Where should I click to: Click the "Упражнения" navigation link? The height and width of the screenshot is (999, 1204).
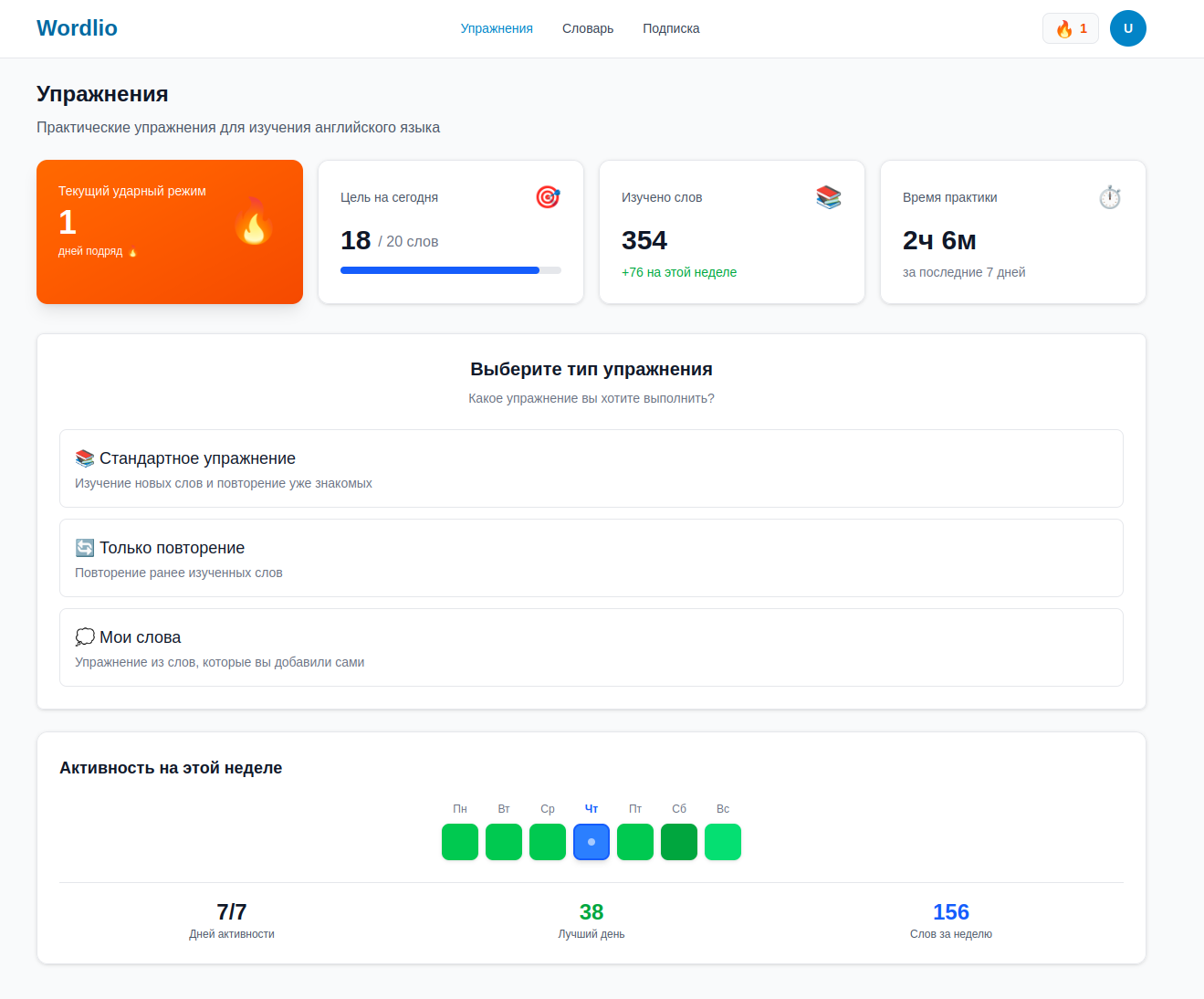(x=497, y=28)
